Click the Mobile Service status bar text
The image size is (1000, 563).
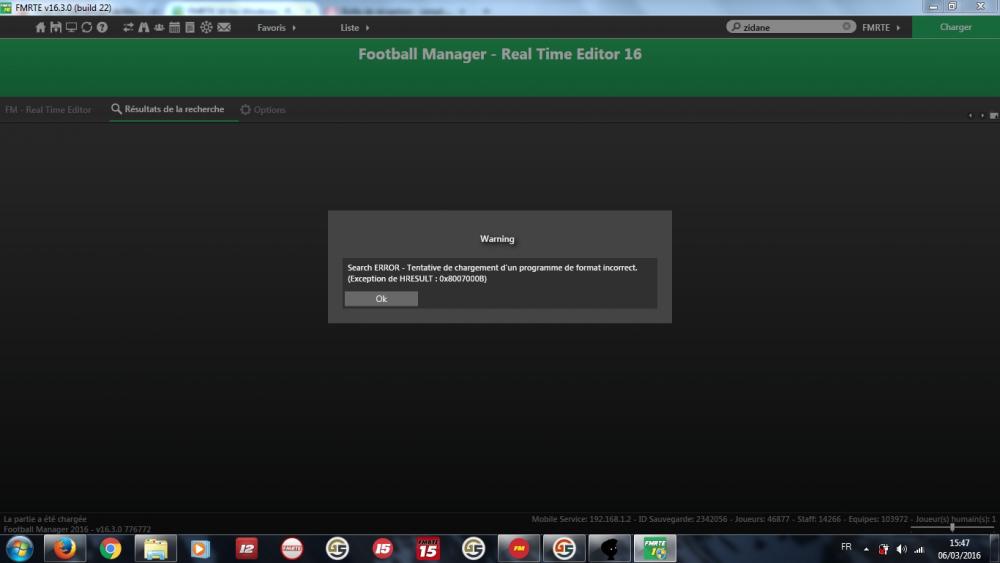764,519
